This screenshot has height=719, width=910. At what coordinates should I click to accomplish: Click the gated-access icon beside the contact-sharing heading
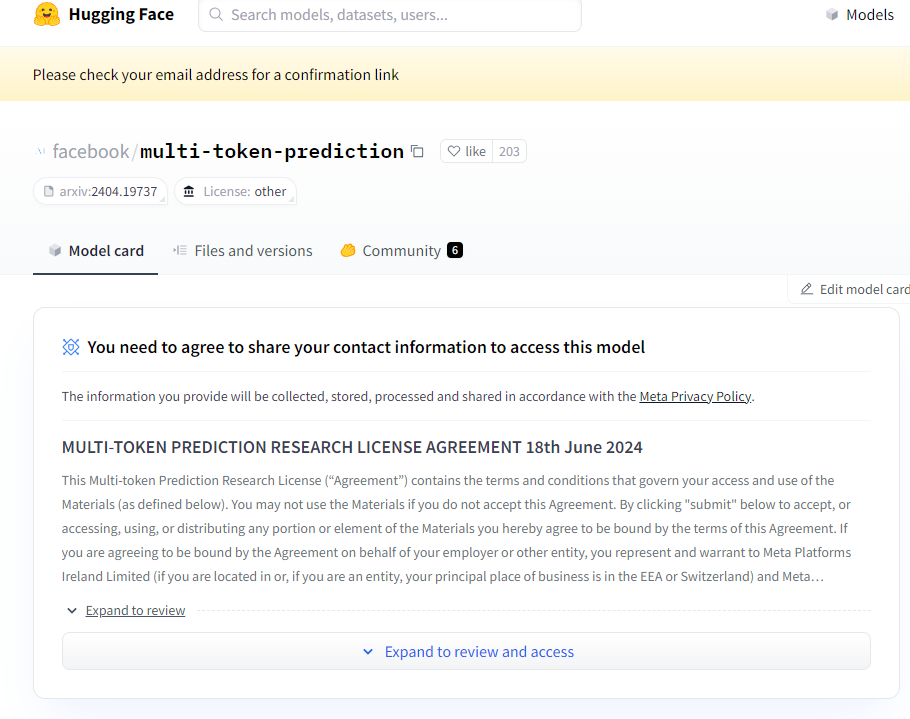click(x=71, y=347)
